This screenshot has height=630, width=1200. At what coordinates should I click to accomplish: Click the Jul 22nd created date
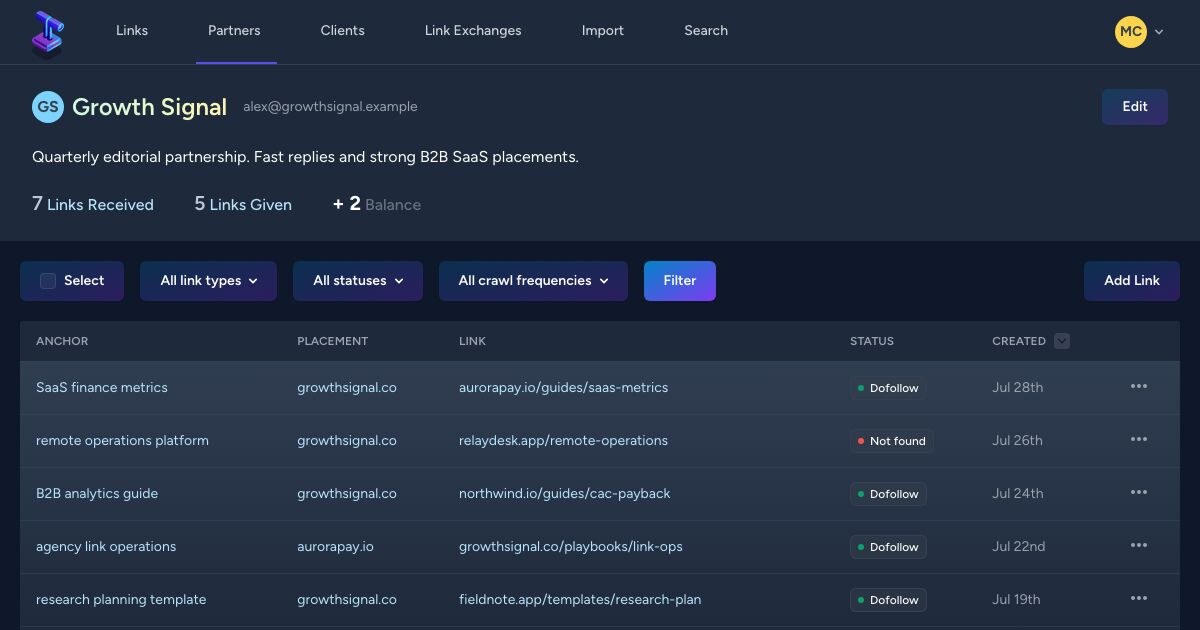[1019, 546]
